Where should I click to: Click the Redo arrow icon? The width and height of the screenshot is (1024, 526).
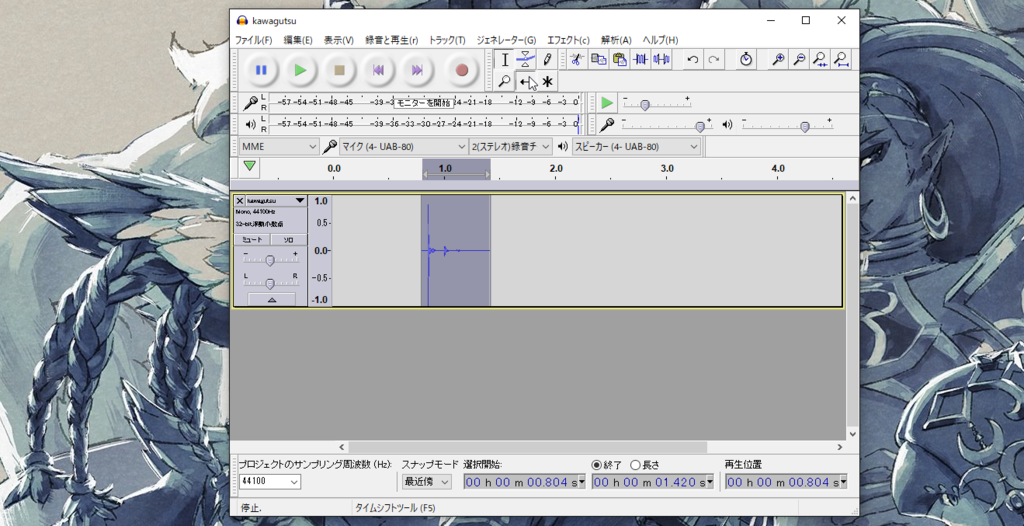(x=714, y=59)
